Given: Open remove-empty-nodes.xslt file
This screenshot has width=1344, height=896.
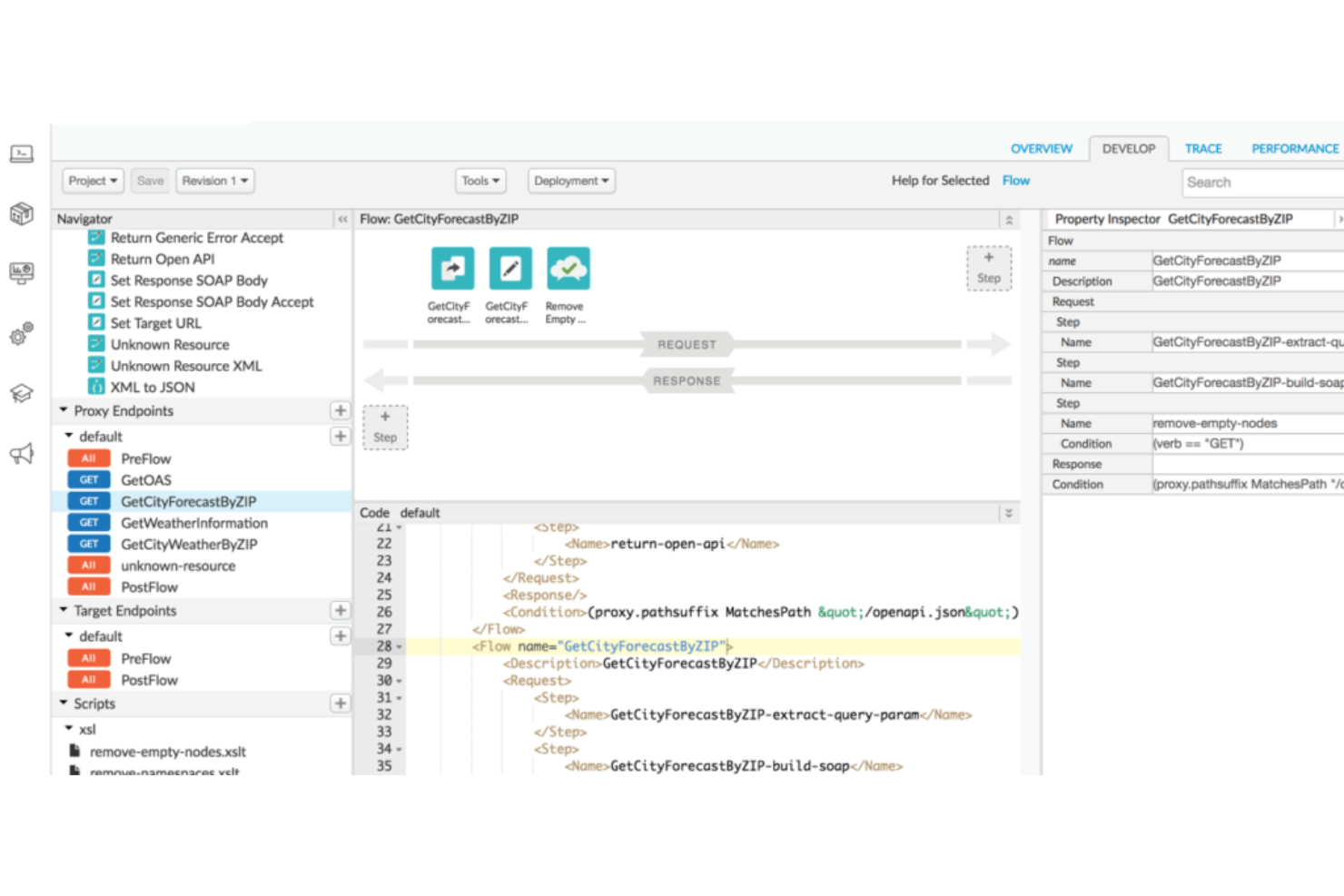Looking at the screenshot, I should [167, 752].
